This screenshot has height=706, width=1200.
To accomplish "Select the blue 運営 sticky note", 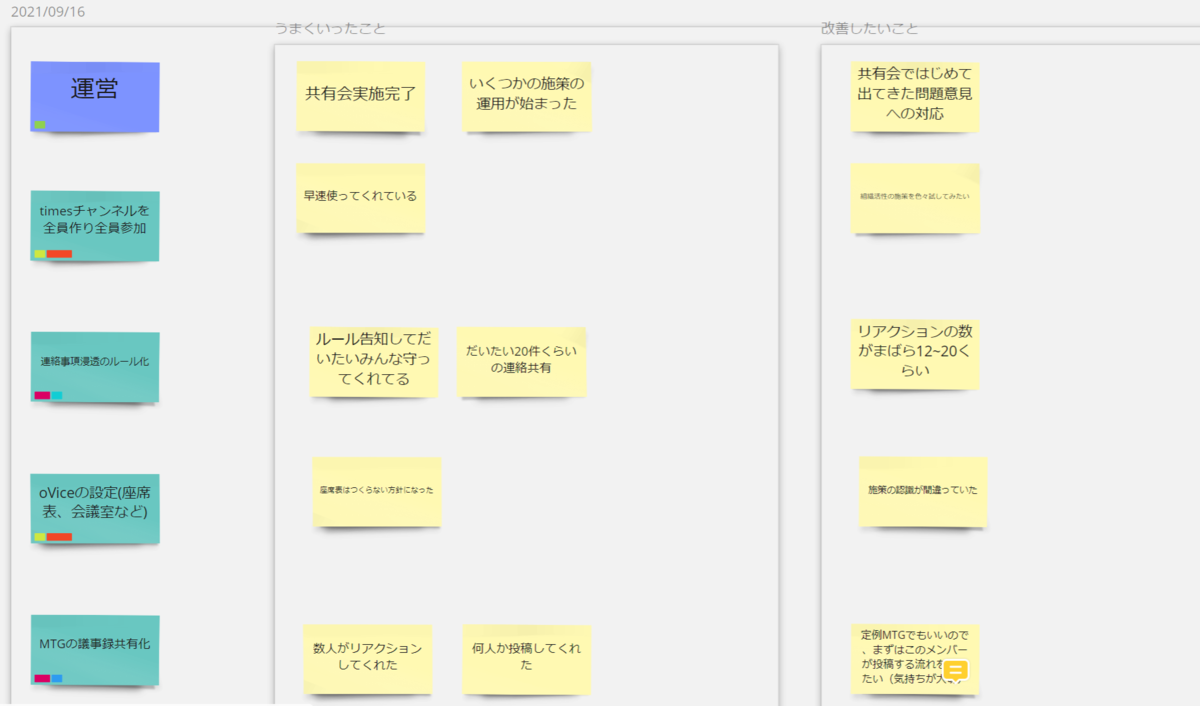I will pyautogui.click(x=94, y=97).
